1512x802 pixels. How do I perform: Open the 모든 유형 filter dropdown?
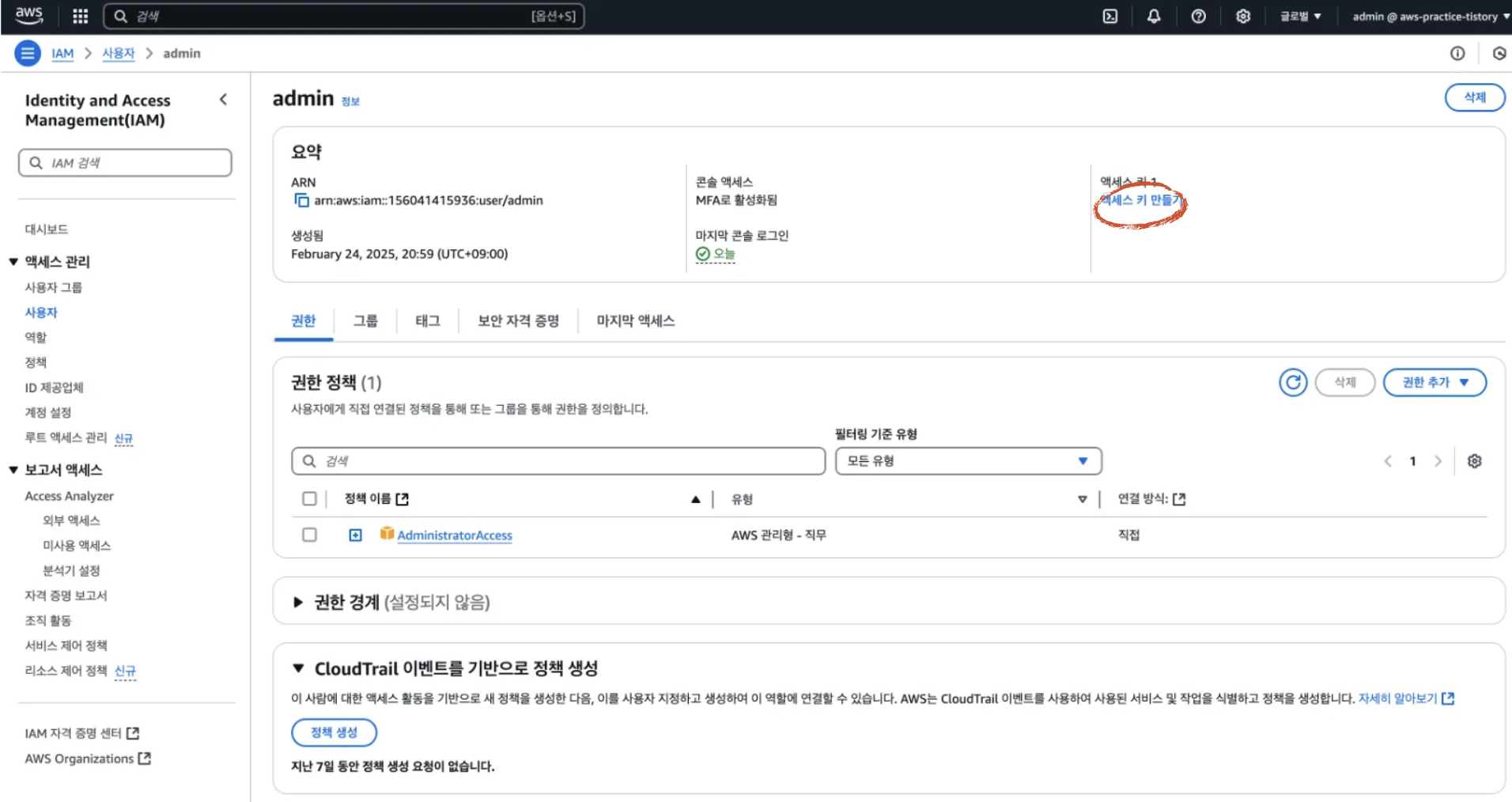[968, 460]
